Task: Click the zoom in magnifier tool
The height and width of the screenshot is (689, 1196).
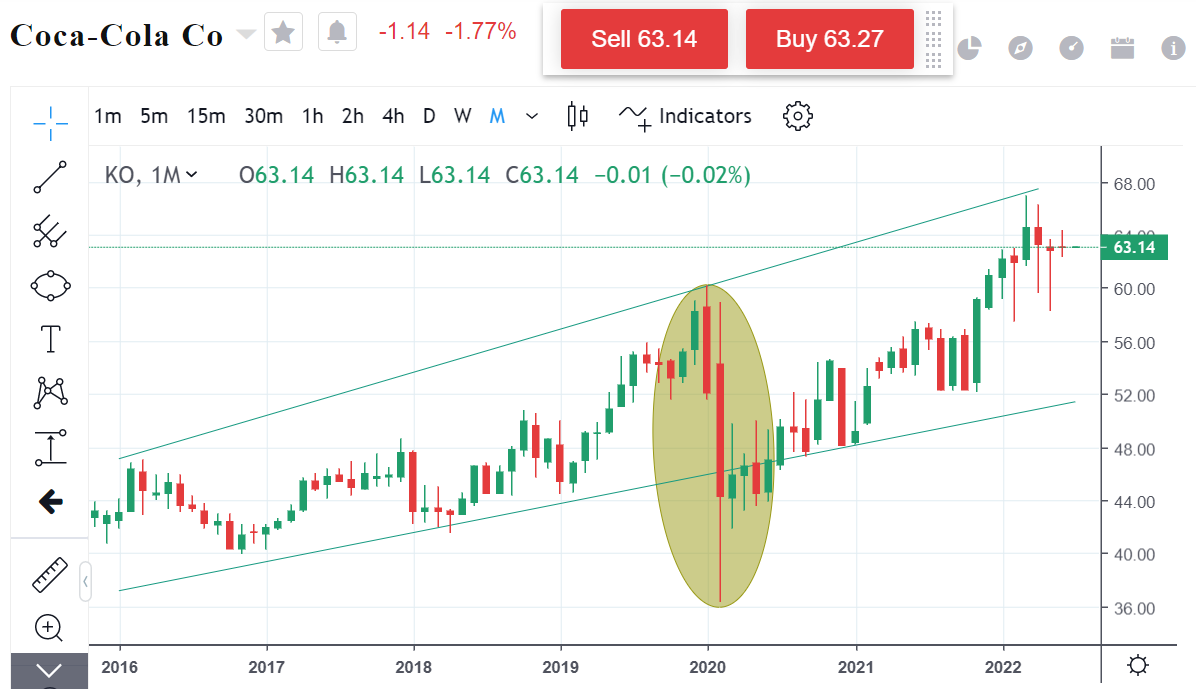Action: (49, 628)
